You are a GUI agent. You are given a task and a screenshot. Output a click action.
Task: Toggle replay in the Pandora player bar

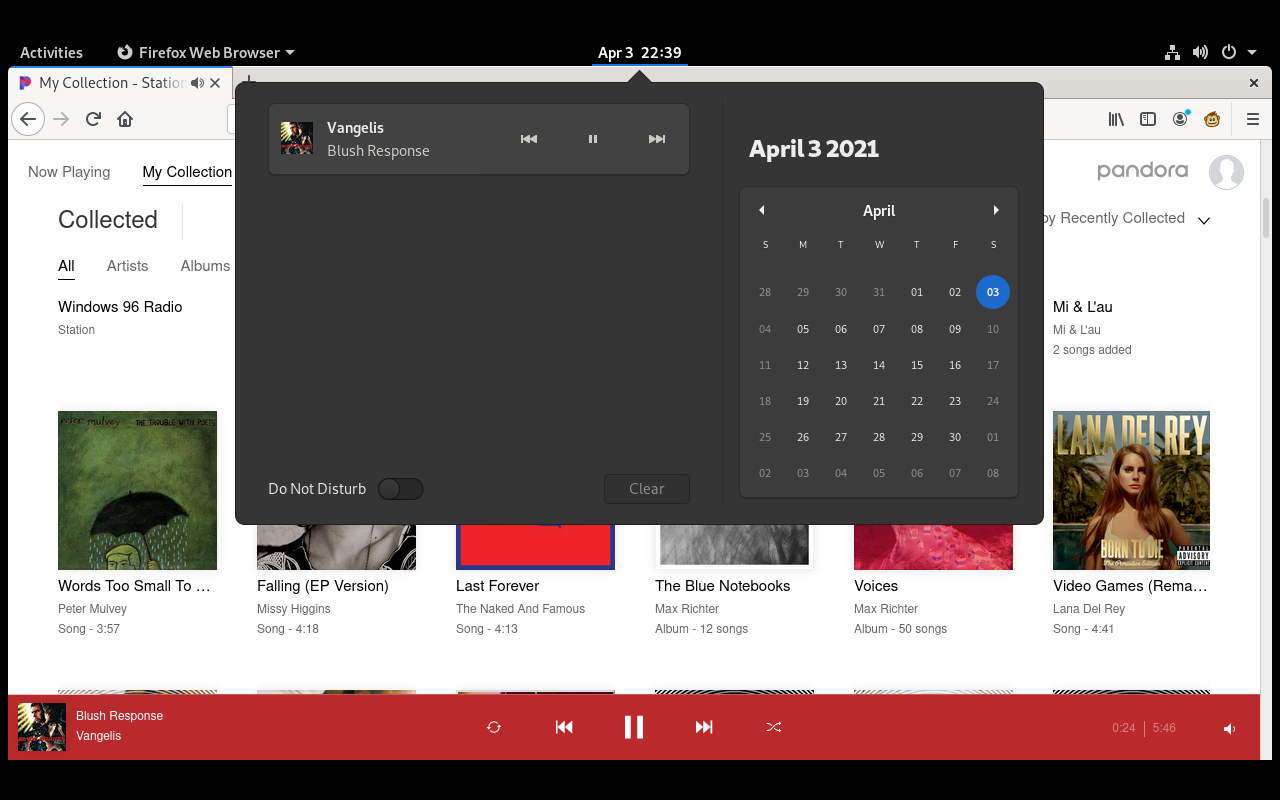click(494, 727)
